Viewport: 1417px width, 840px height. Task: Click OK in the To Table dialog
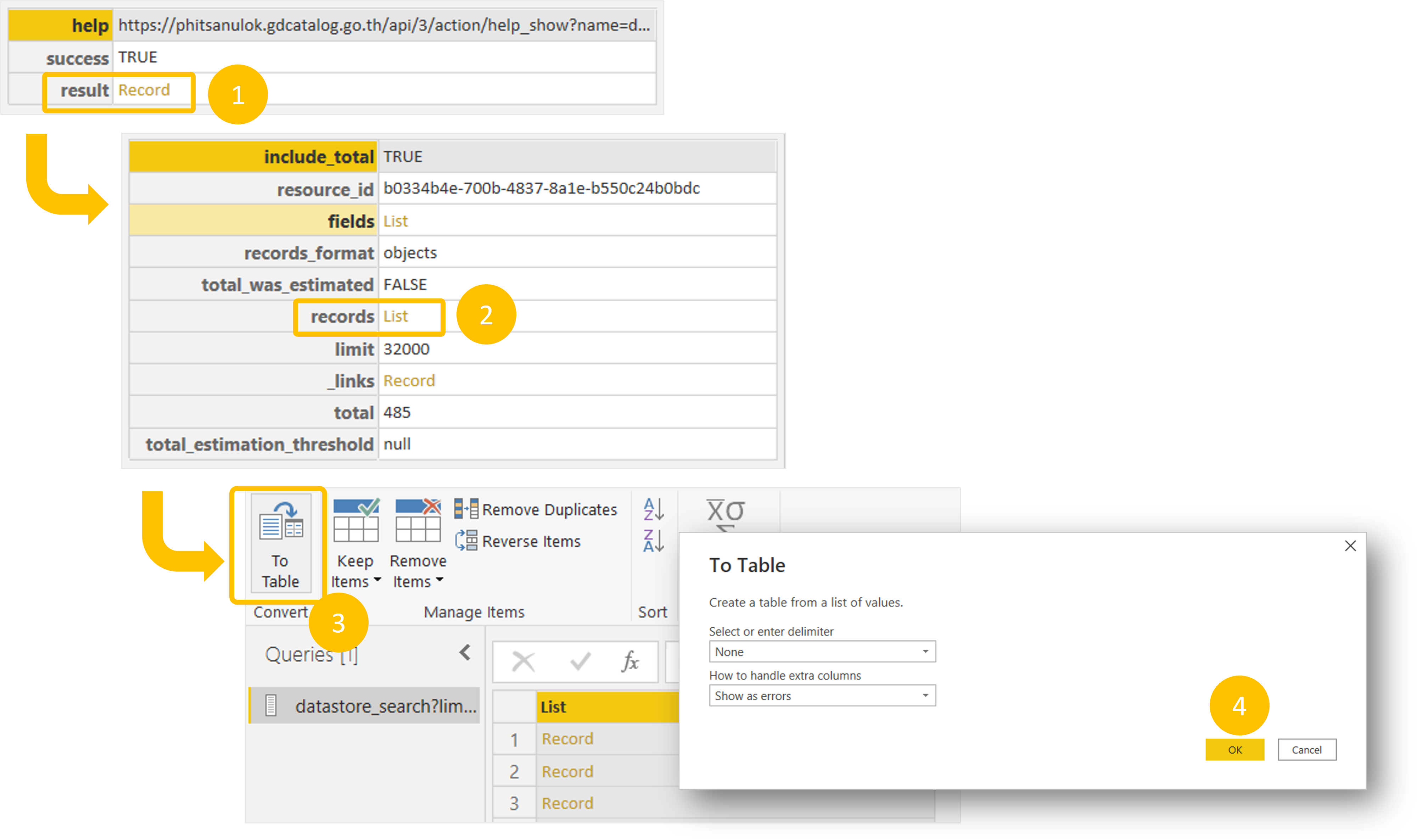pyautogui.click(x=1234, y=749)
